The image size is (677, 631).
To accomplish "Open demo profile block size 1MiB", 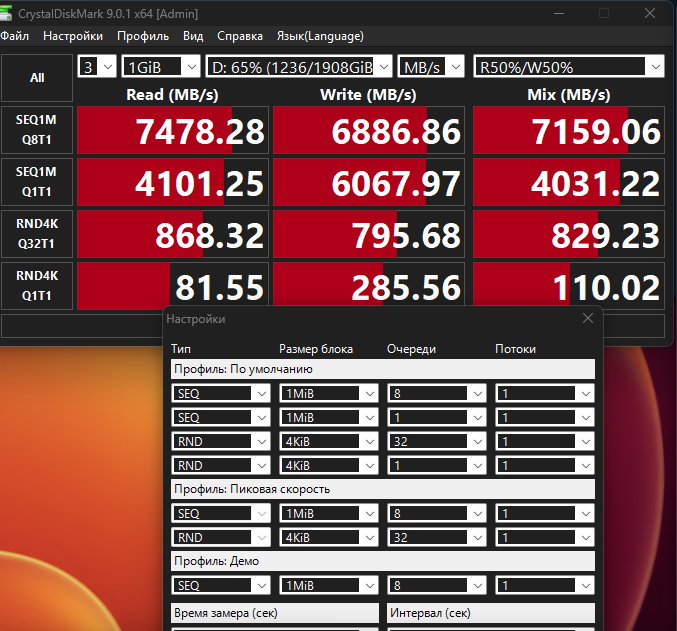I will (329, 585).
